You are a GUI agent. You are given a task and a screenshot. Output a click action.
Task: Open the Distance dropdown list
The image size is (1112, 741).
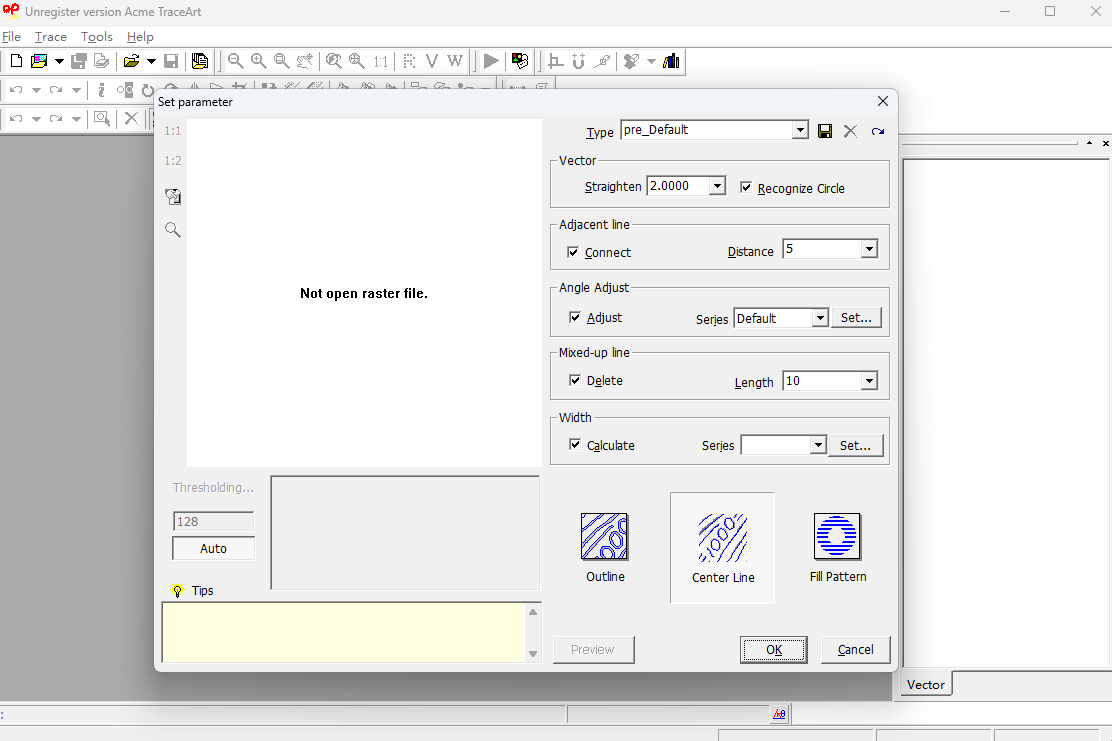868,249
